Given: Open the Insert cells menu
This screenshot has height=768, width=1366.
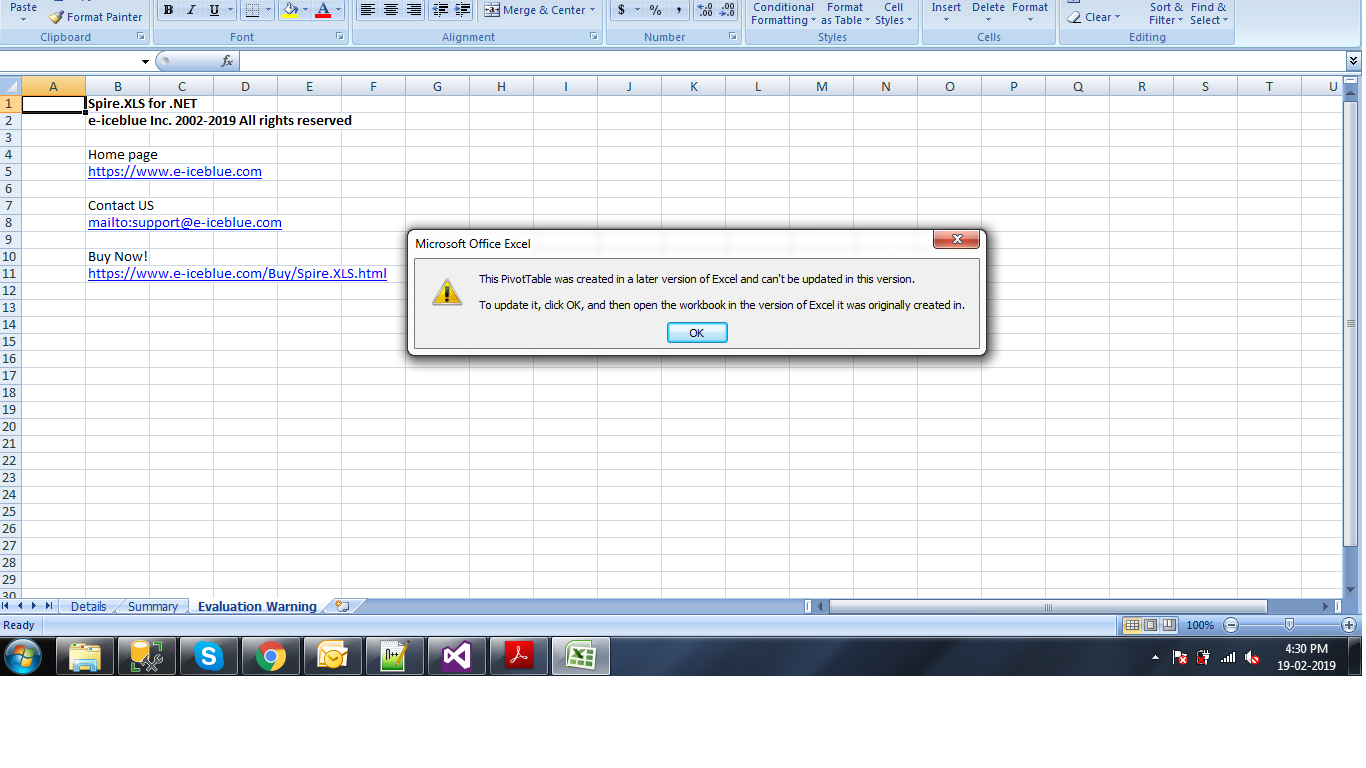Looking at the screenshot, I should click(x=946, y=13).
